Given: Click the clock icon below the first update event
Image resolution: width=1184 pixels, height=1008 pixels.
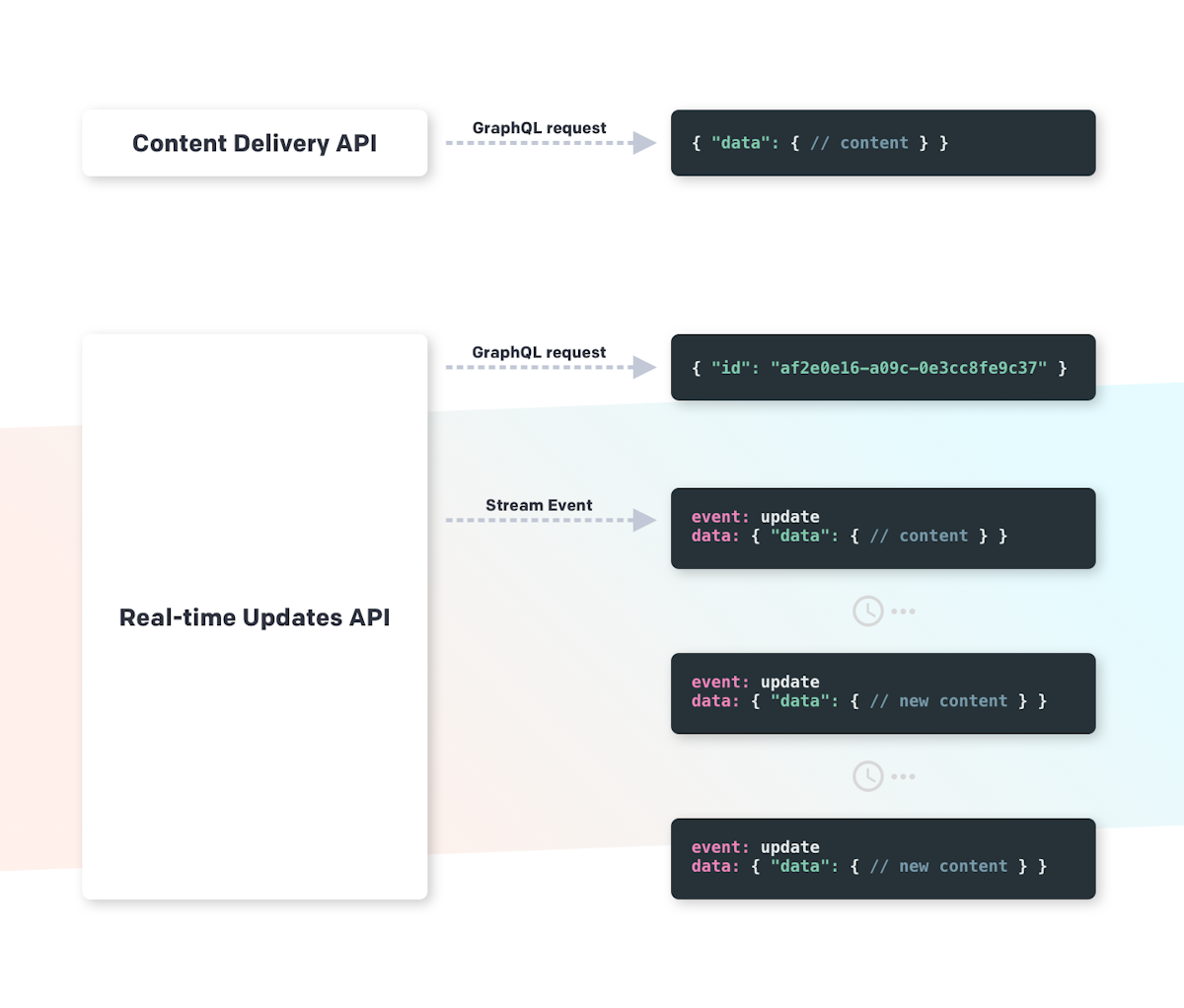Looking at the screenshot, I should point(867,611).
